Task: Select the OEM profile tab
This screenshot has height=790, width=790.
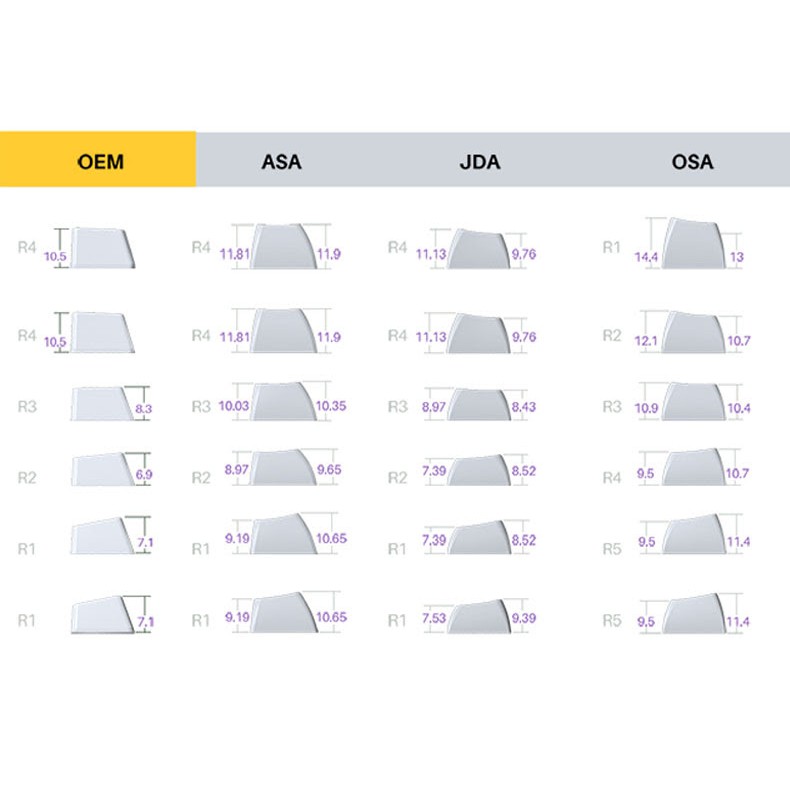Action: tap(98, 159)
